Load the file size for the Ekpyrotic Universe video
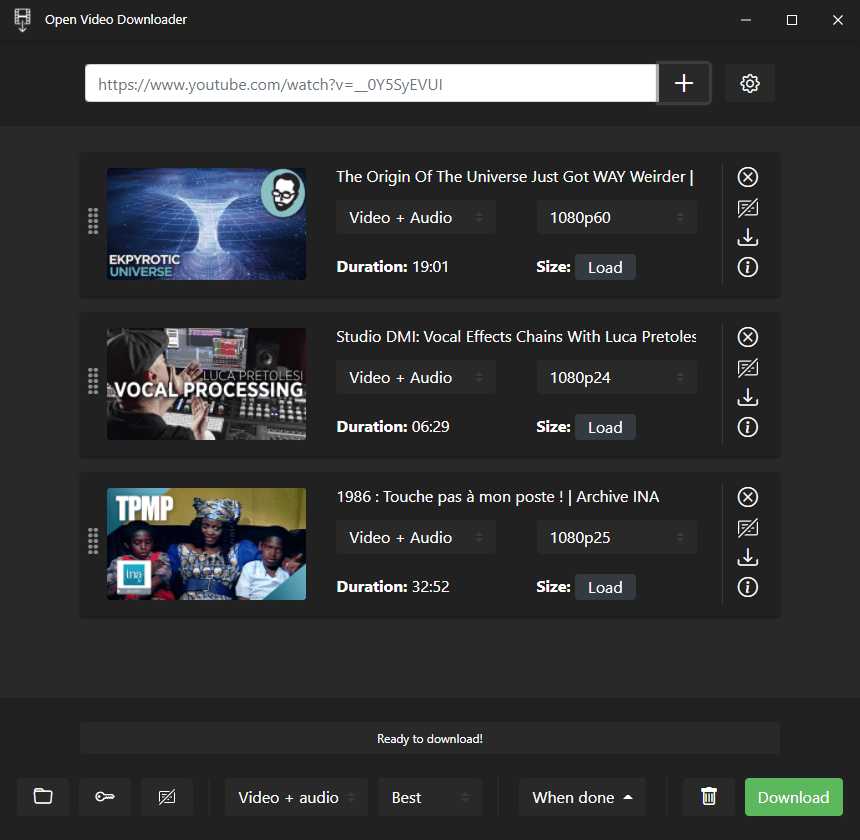 605,267
